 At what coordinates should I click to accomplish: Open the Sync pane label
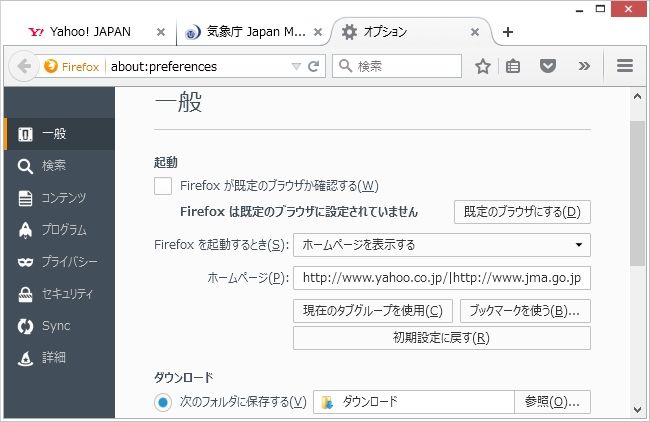[56, 326]
